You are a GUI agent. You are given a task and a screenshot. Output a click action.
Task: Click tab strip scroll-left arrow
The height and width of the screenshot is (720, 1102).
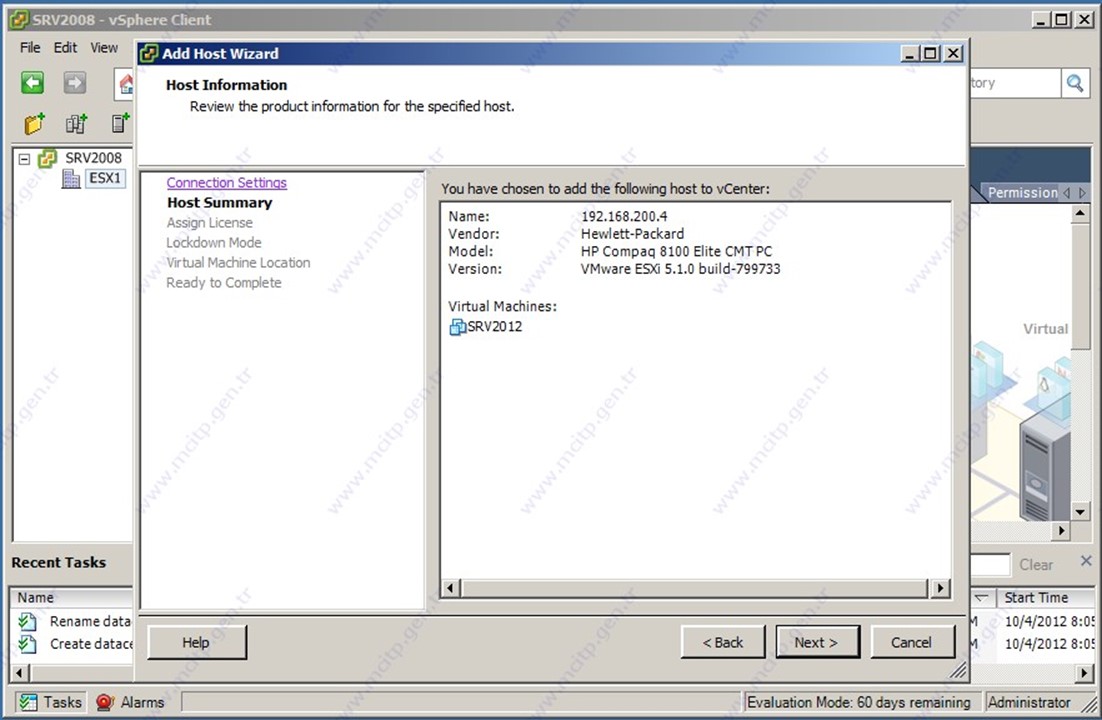click(x=1067, y=192)
